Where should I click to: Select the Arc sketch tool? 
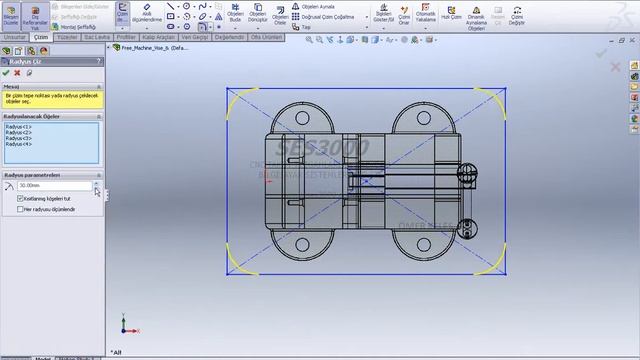187,16
